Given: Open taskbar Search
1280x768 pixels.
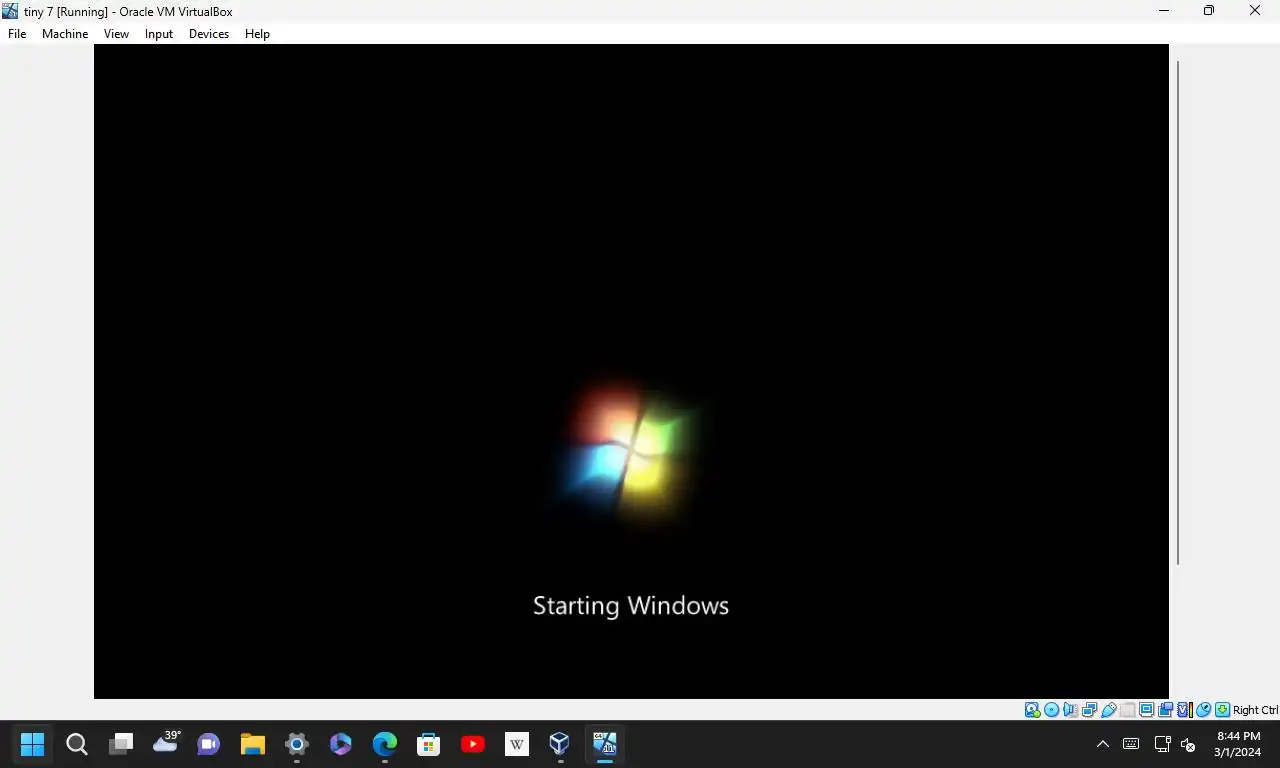Looking at the screenshot, I should click(77, 744).
